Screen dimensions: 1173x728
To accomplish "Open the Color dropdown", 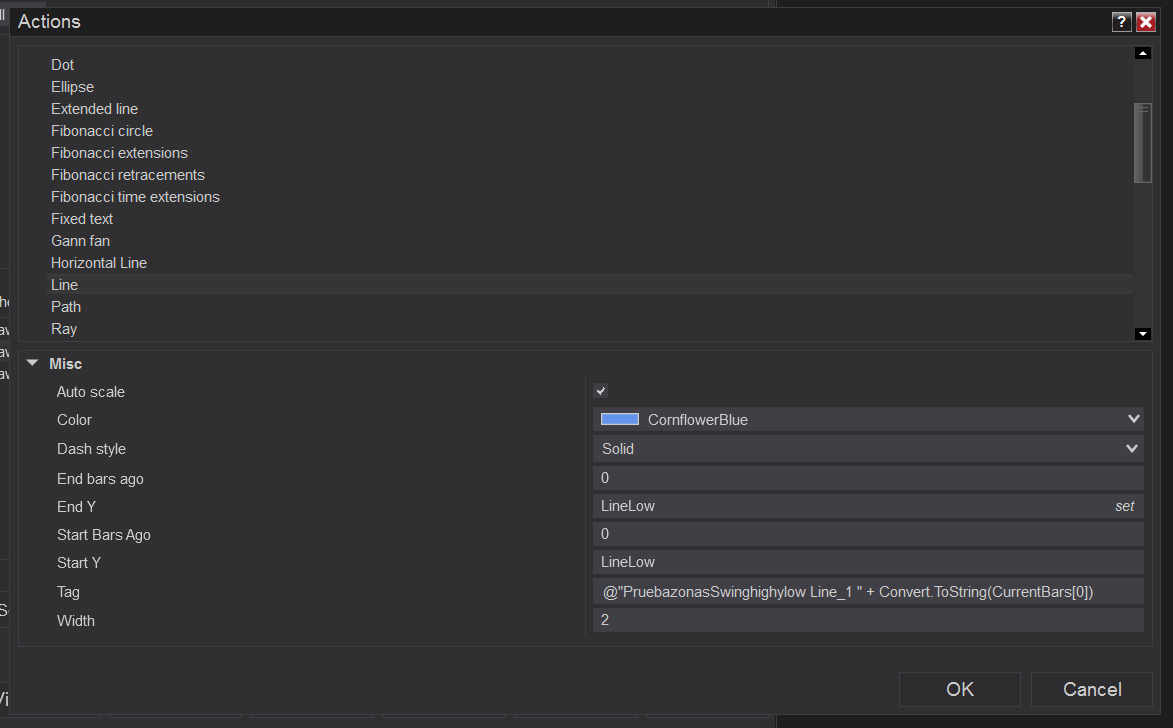I will [1131, 418].
